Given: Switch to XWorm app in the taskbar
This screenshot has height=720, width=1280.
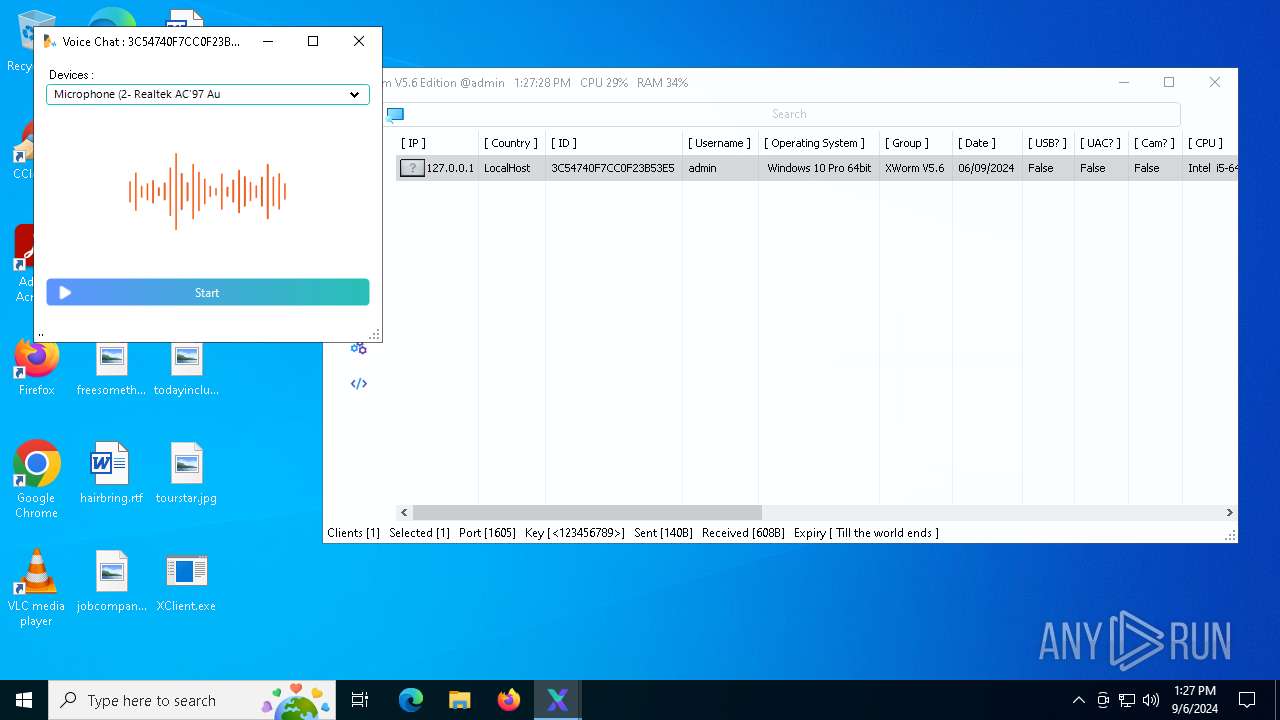Looking at the screenshot, I should (x=558, y=700).
